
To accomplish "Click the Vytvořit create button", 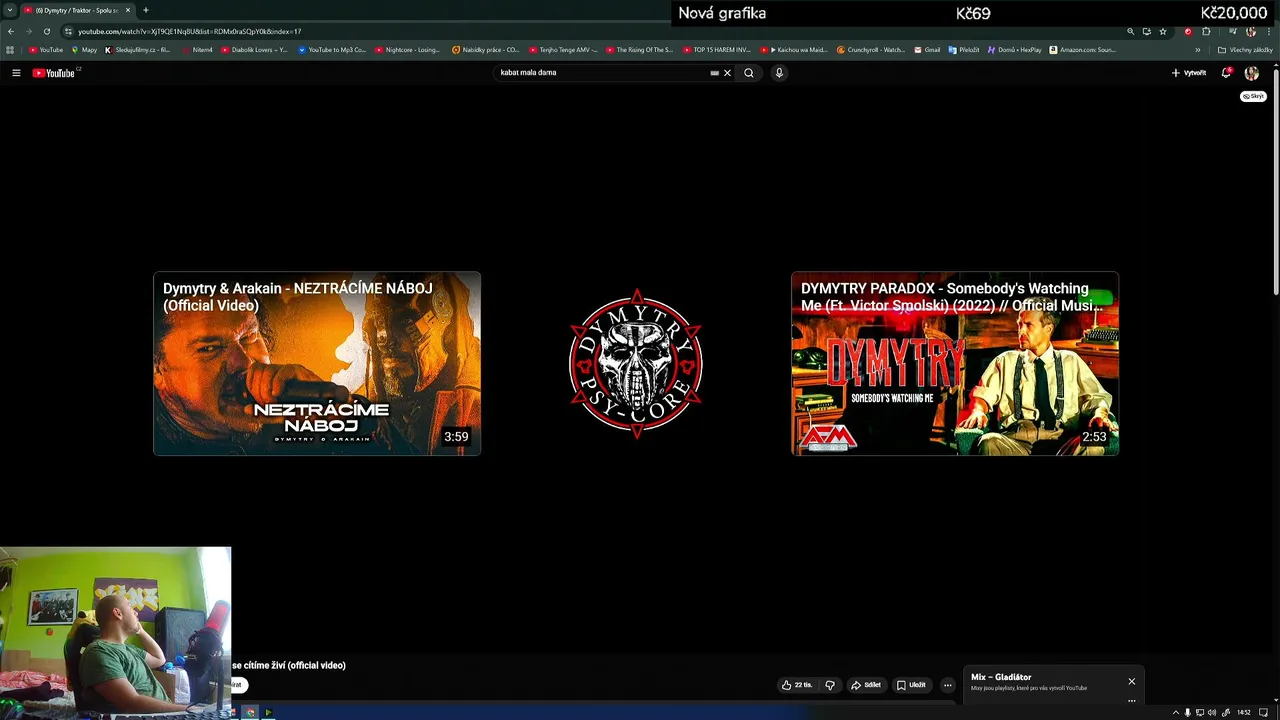I will pyautogui.click(x=1189, y=73).
